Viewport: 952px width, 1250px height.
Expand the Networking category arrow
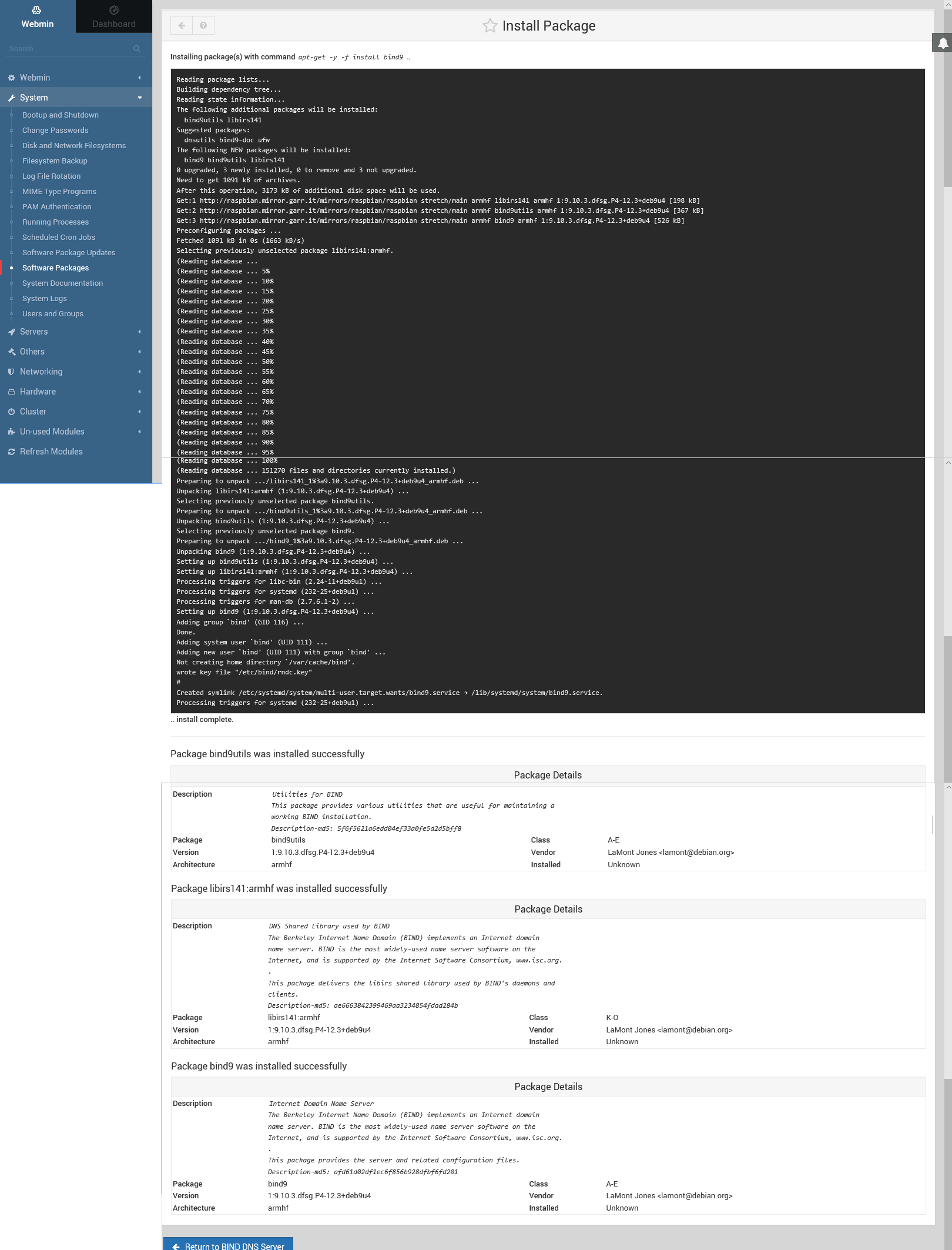click(x=140, y=372)
